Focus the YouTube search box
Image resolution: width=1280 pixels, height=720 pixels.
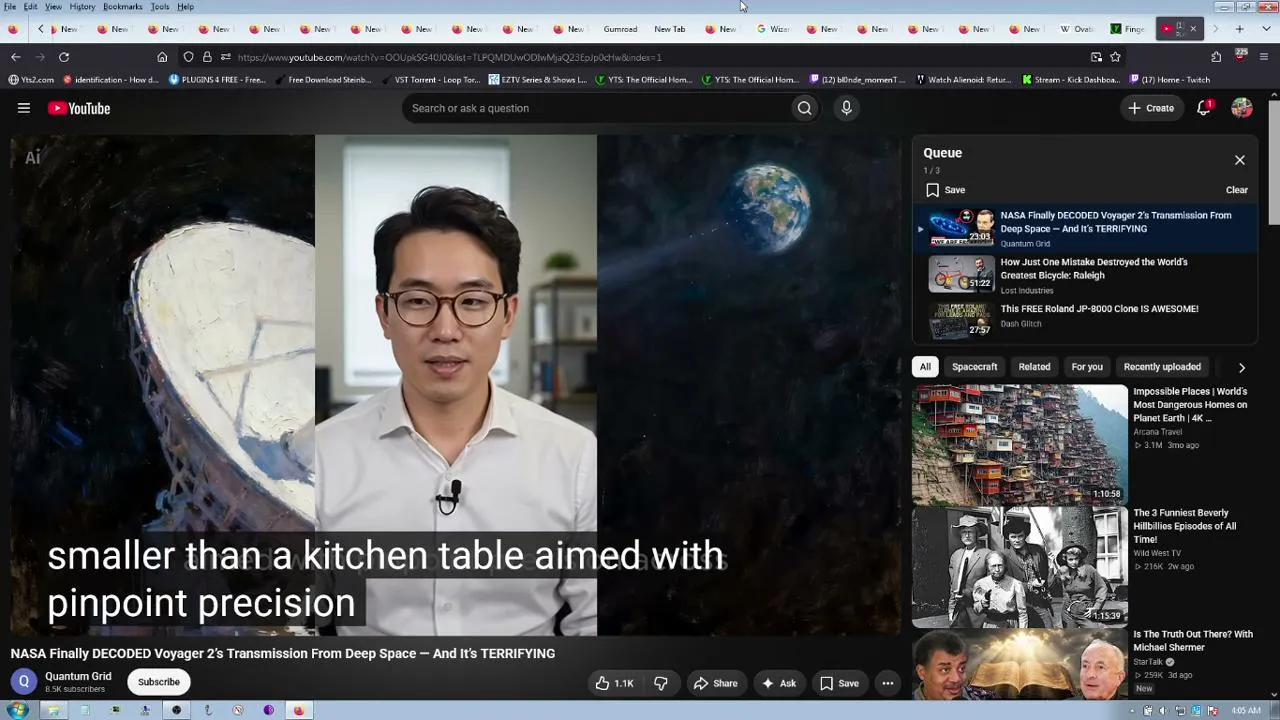click(x=596, y=108)
